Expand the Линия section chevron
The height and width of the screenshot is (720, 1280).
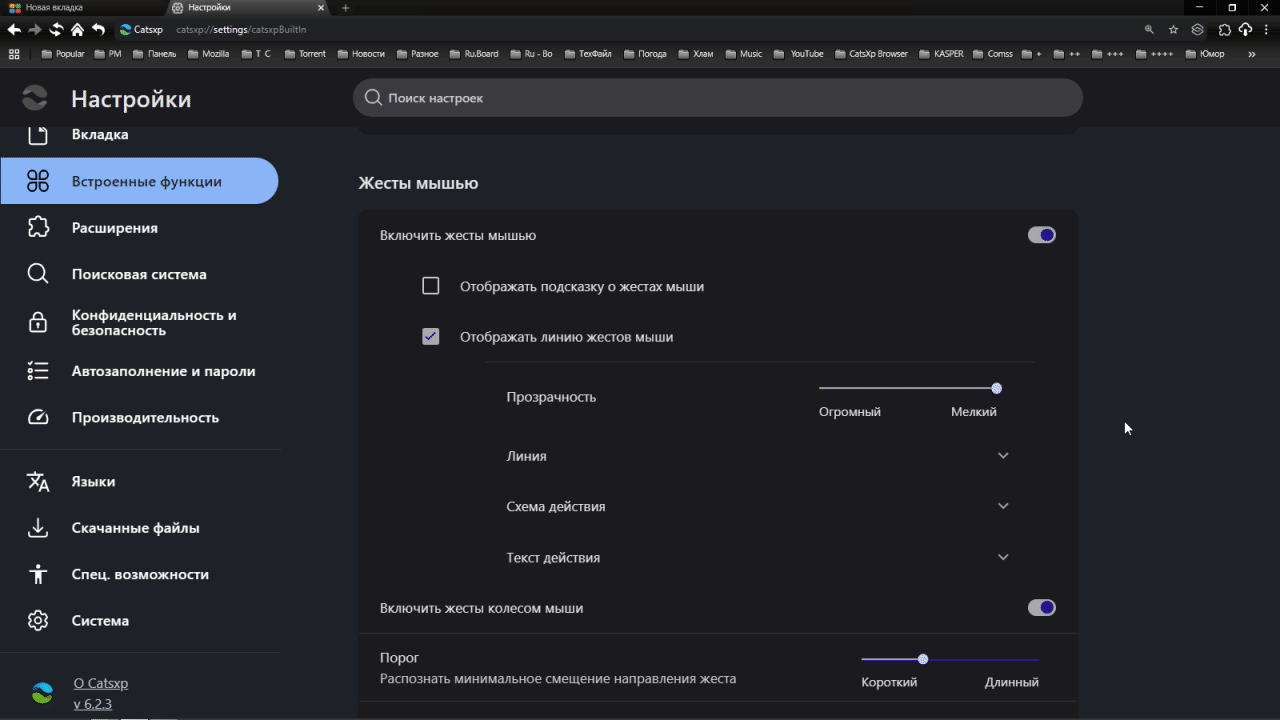coord(1003,456)
